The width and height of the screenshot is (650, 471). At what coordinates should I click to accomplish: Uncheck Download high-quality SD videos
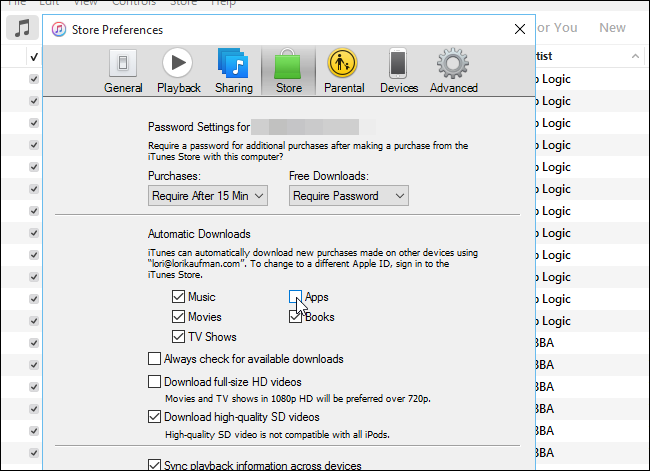(154, 416)
